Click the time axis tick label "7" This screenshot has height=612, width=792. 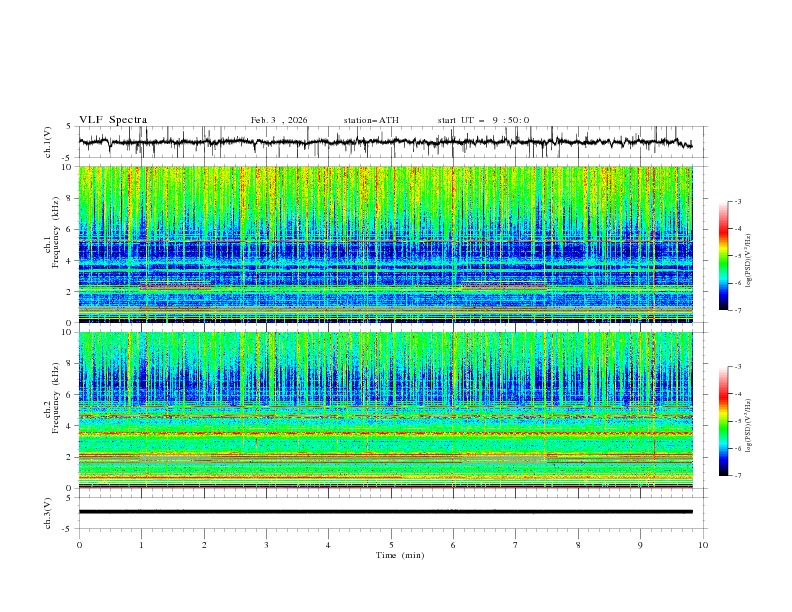click(516, 545)
